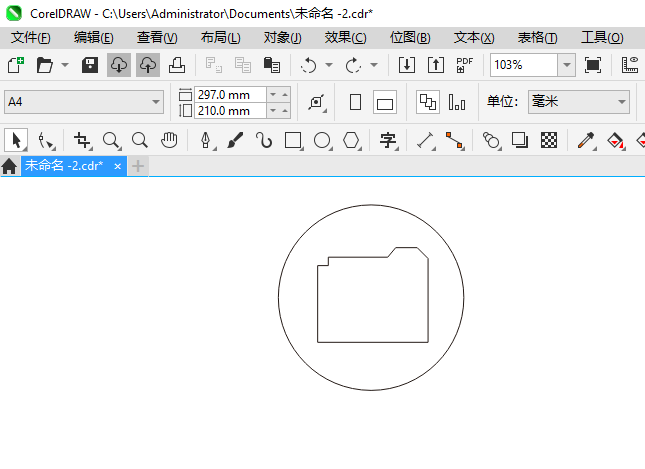Expand the Open recent files arrow
The height and width of the screenshot is (469, 645).
pyautogui.click(x=65, y=65)
